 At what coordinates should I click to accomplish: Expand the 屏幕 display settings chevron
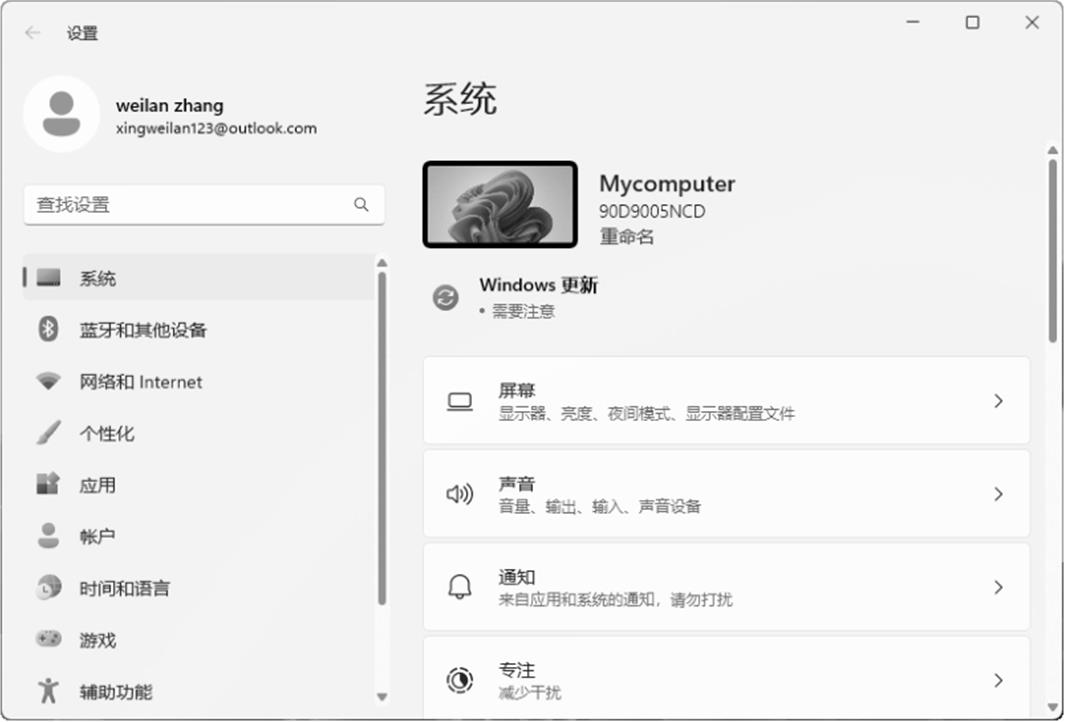(x=997, y=401)
